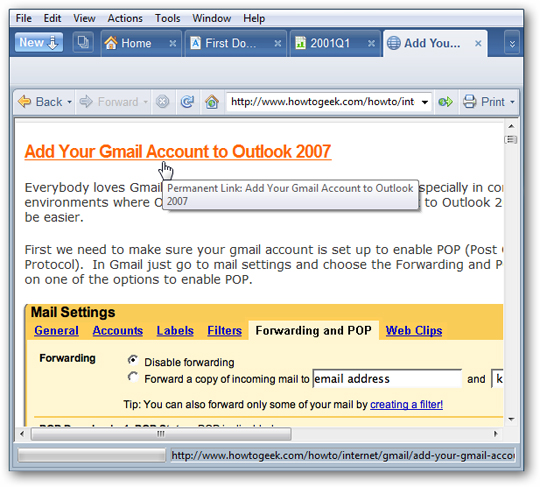
Task: Open the Back history dropdown arrow
Action: tap(69, 102)
